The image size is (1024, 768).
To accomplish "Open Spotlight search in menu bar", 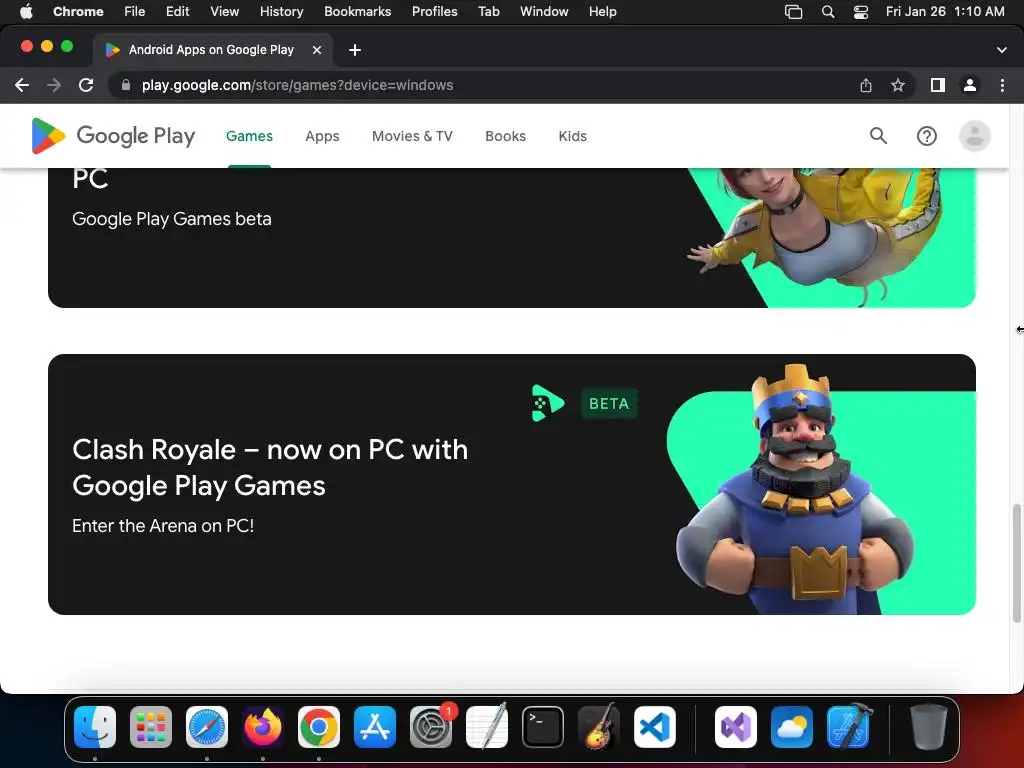I will point(828,12).
